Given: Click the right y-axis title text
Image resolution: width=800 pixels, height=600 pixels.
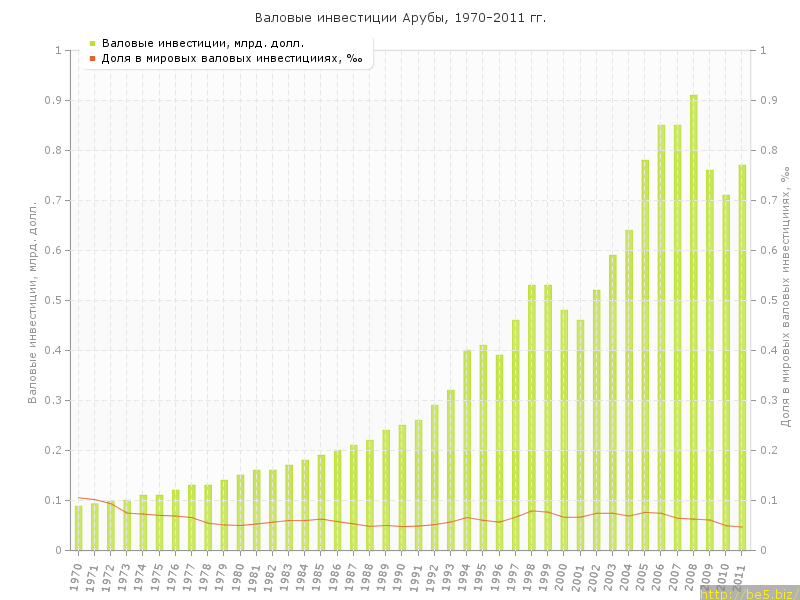Looking at the screenshot, I should pos(785,300).
